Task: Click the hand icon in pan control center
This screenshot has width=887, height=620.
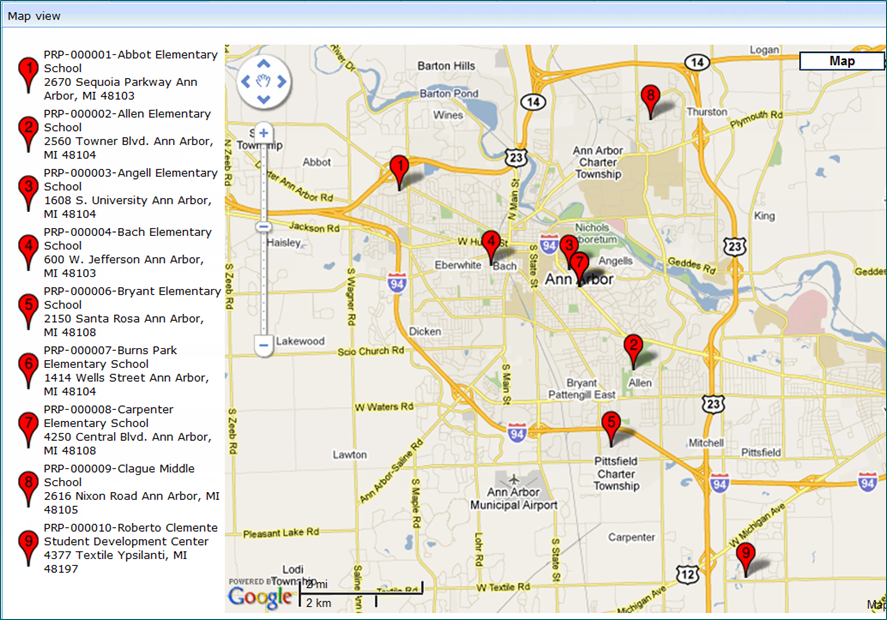Action: 264,81
